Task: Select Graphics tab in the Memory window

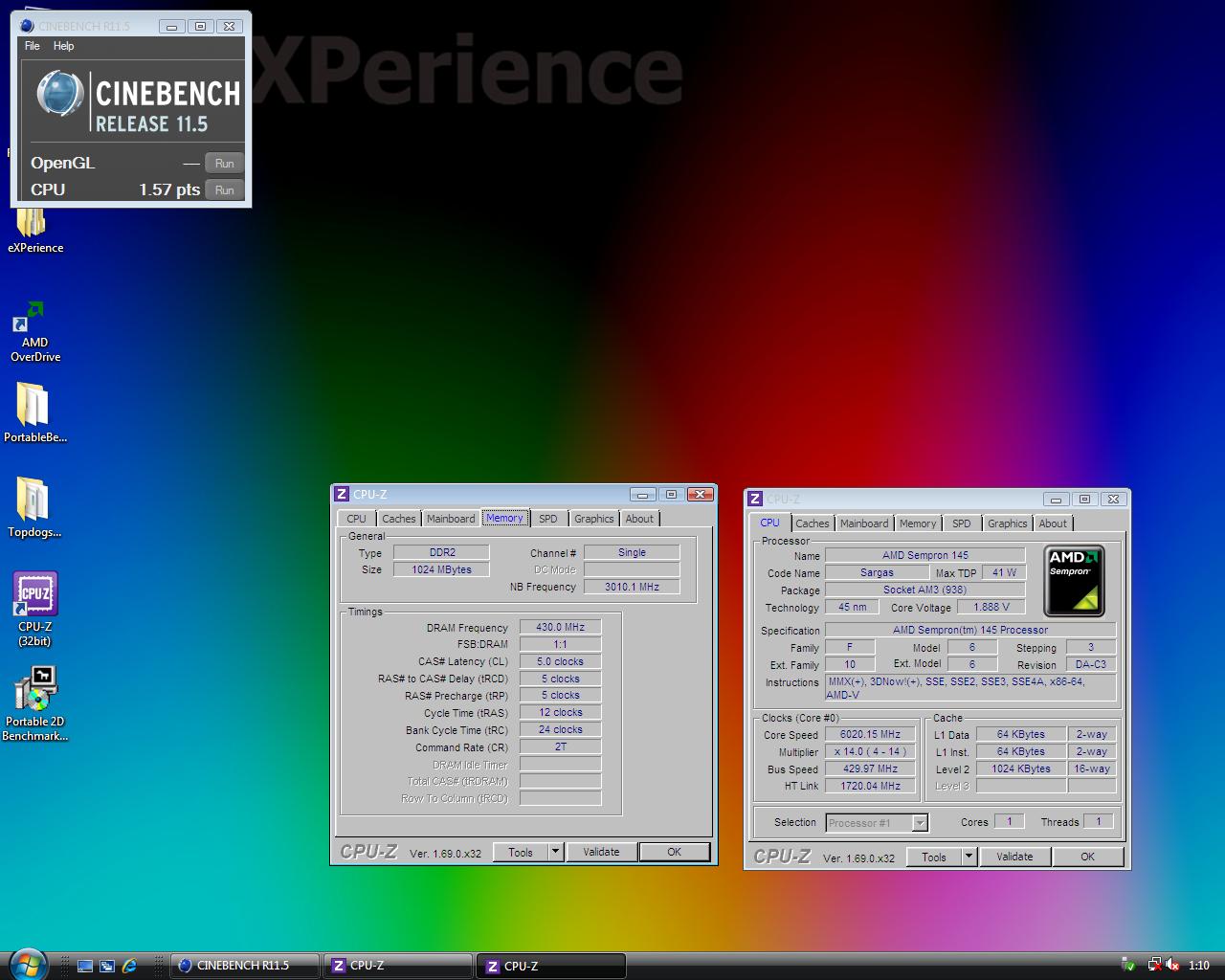Action: pyautogui.click(x=594, y=519)
